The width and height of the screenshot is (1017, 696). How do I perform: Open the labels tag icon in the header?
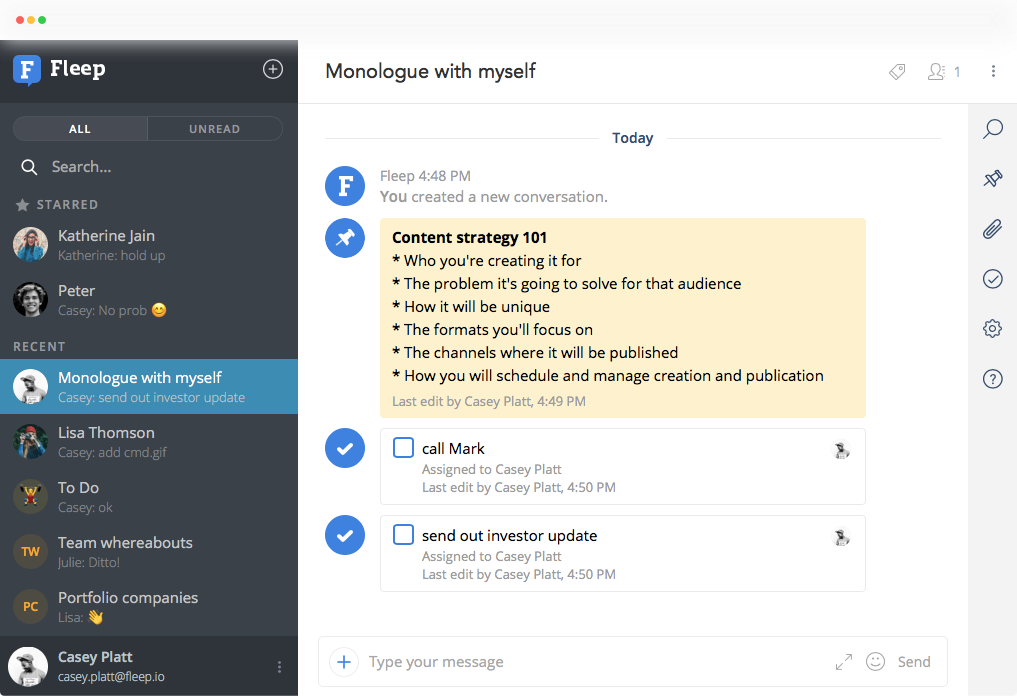click(x=897, y=71)
